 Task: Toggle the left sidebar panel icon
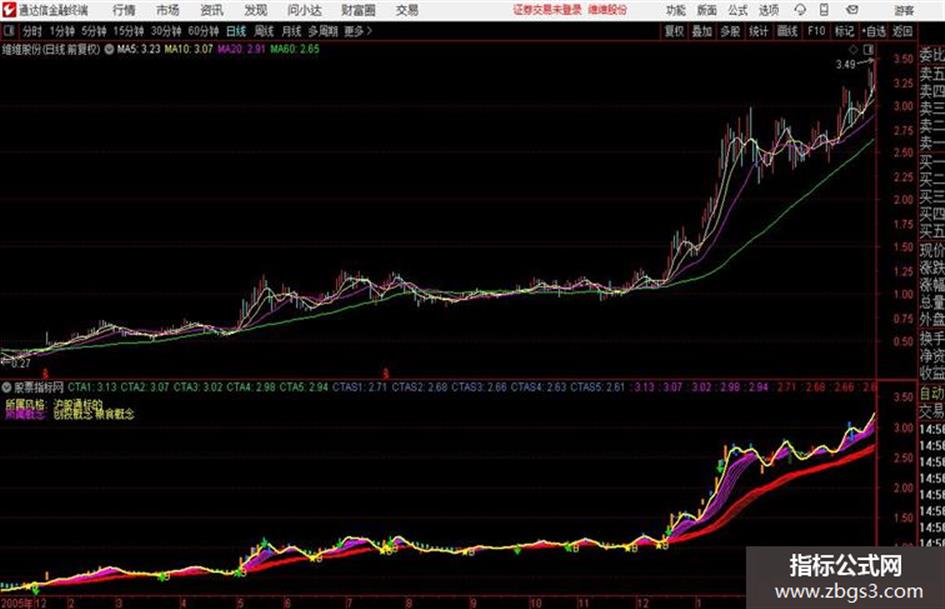click(x=8, y=31)
